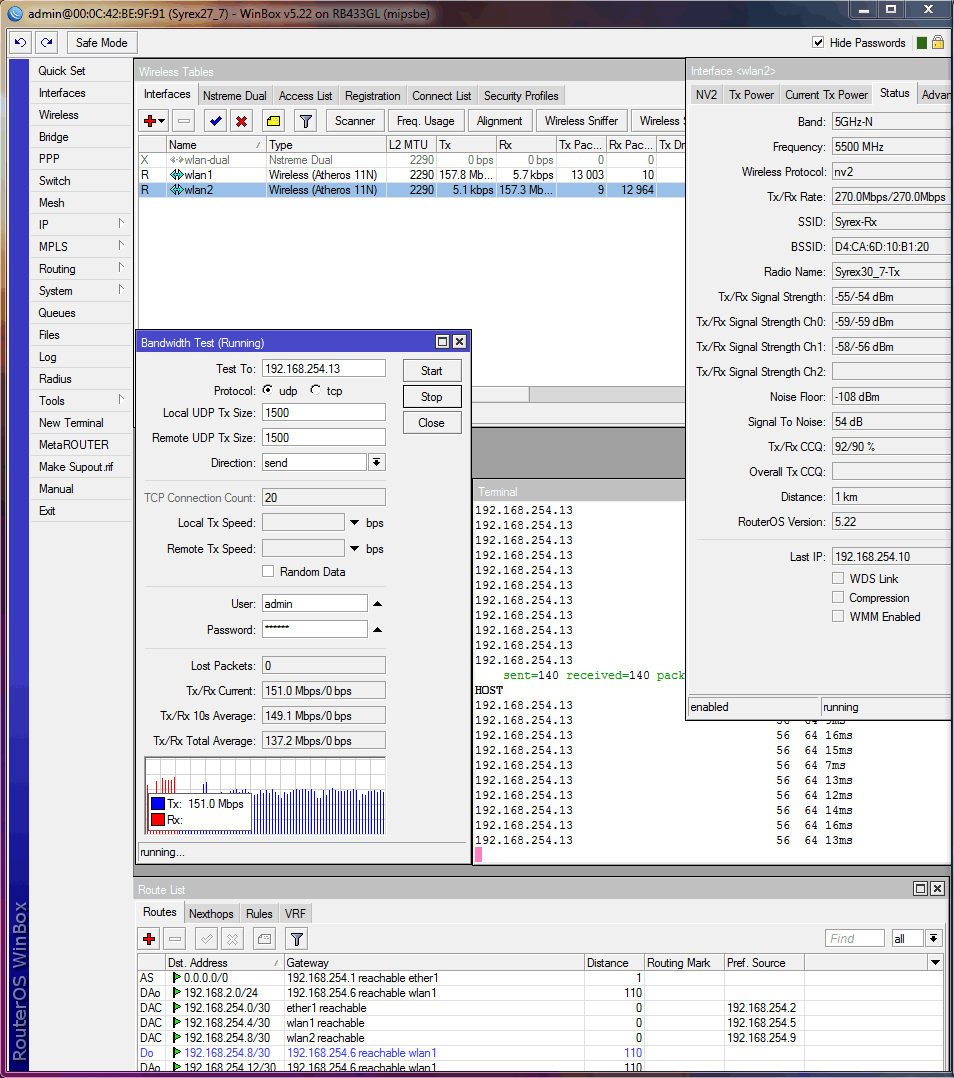Switch to the Nexthops tab

point(211,914)
